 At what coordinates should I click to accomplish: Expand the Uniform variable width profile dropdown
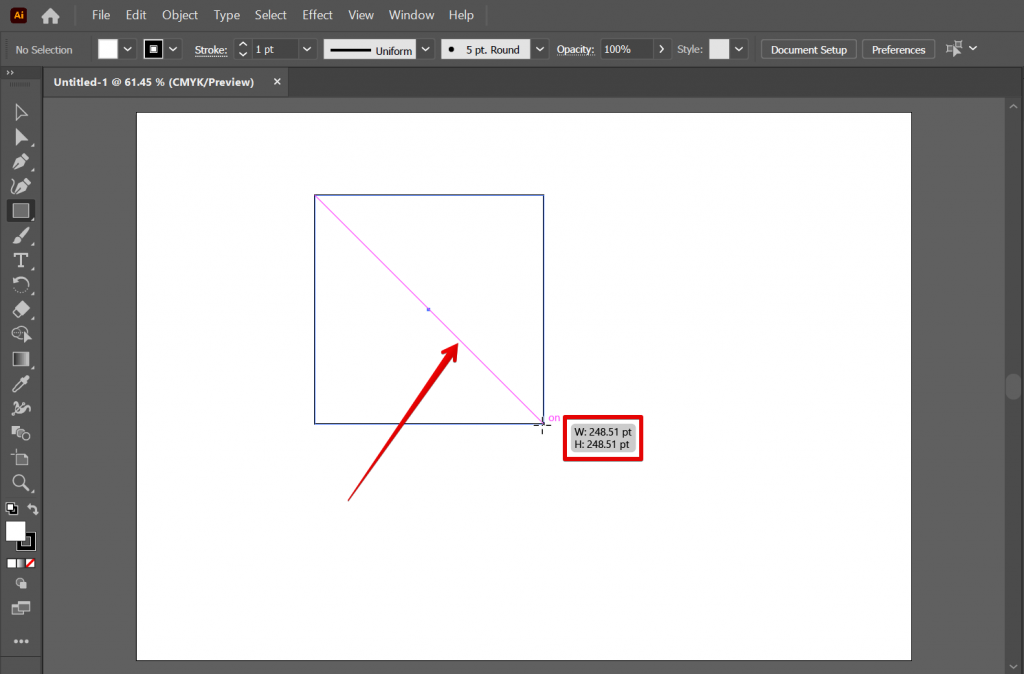425,49
